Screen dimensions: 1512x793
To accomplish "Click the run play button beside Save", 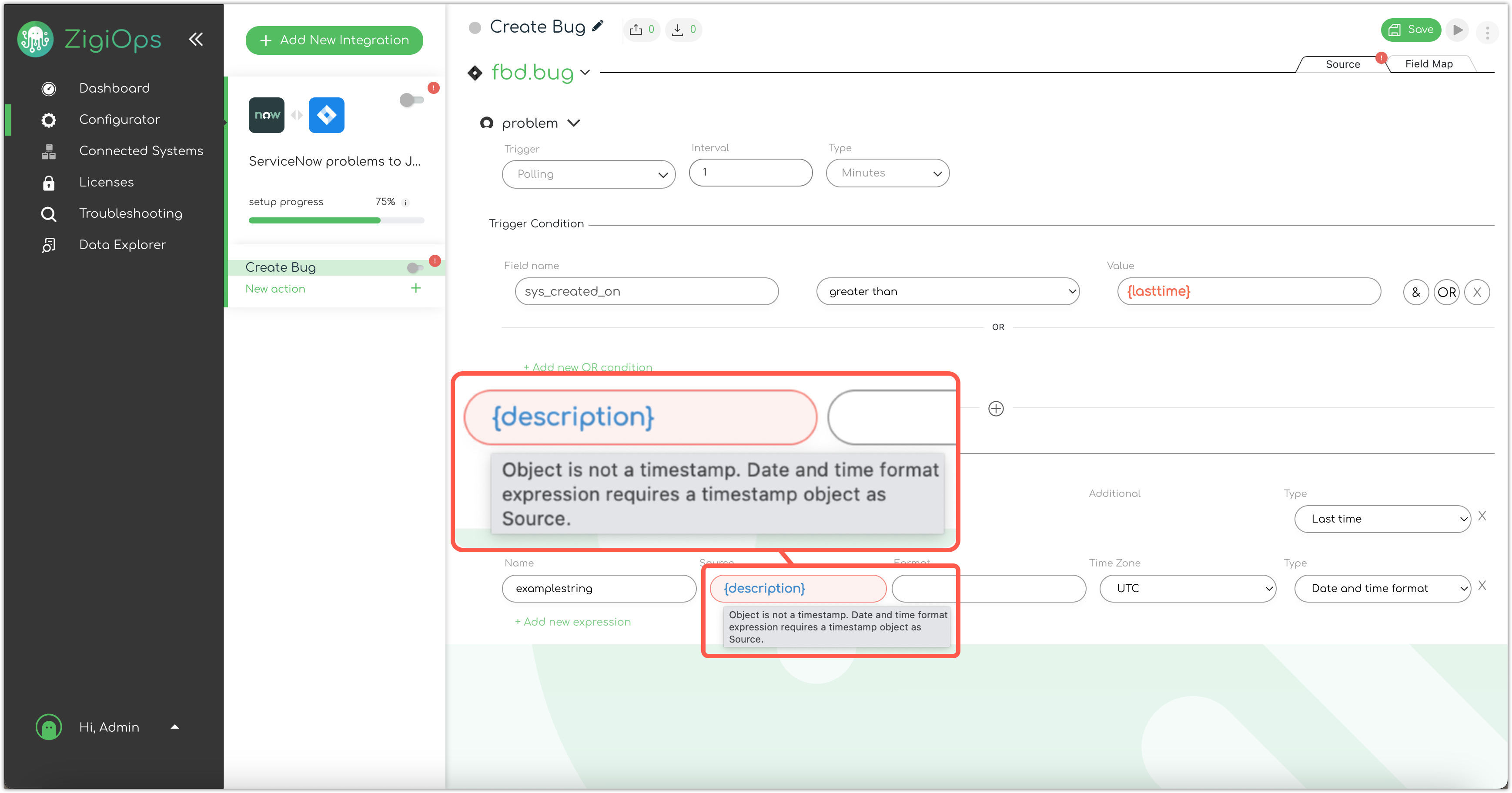I will click(x=1458, y=30).
